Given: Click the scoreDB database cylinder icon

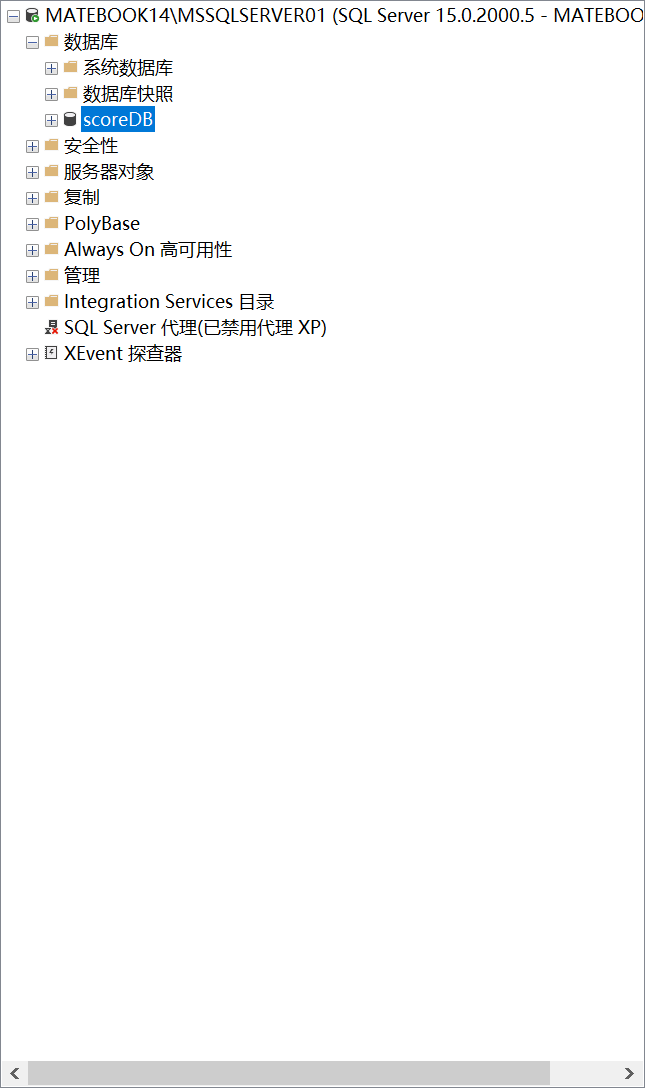Looking at the screenshot, I should tap(70, 119).
